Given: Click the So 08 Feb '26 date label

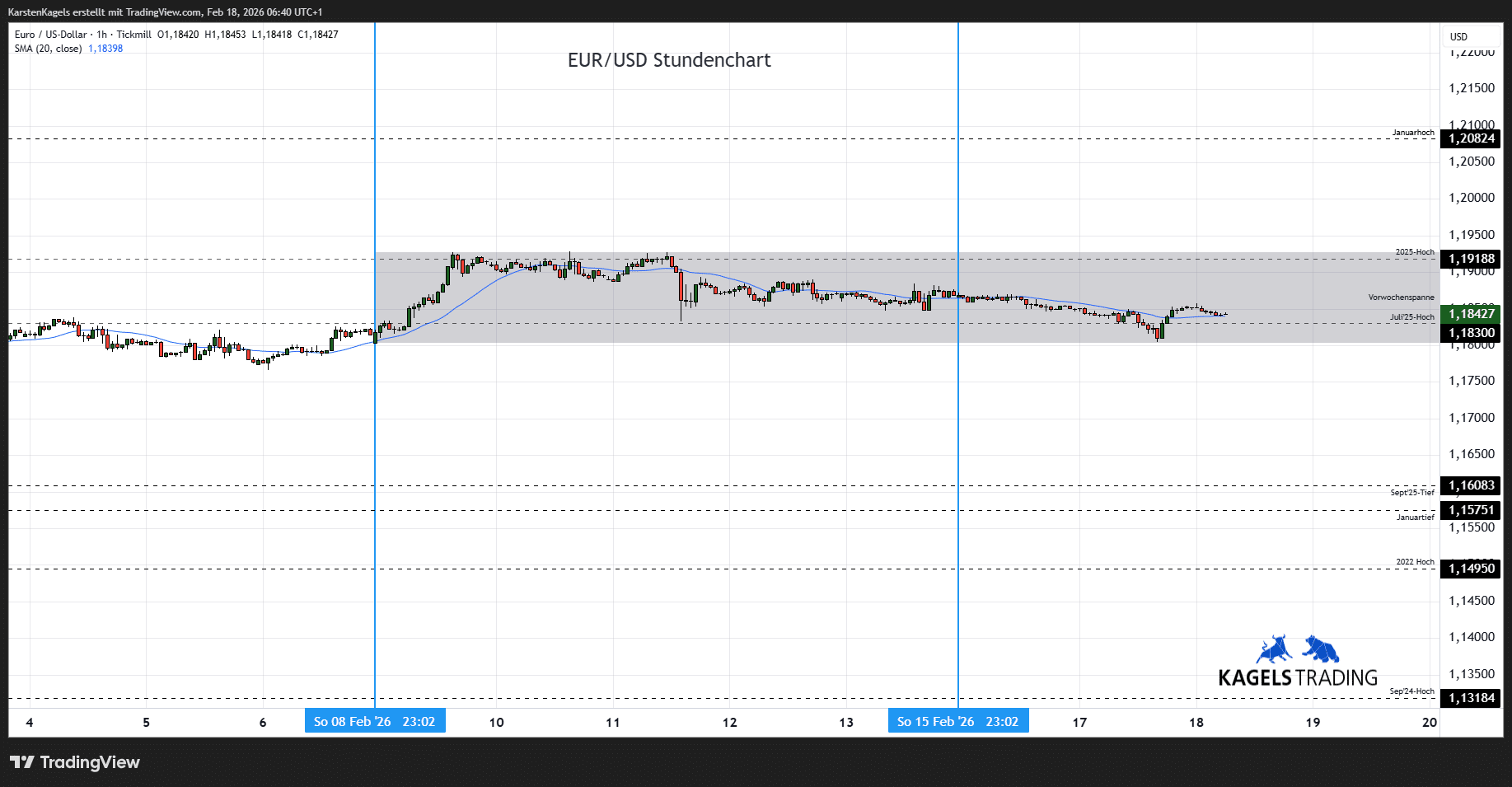Looking at the screenshot, I should pyautogui.click(x=375, y=722).
